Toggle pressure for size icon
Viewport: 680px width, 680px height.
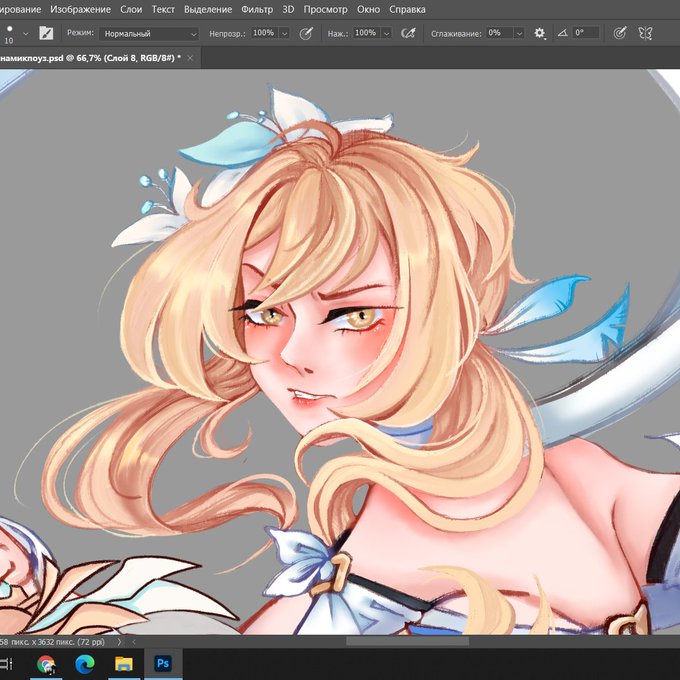tap(620, 33)
